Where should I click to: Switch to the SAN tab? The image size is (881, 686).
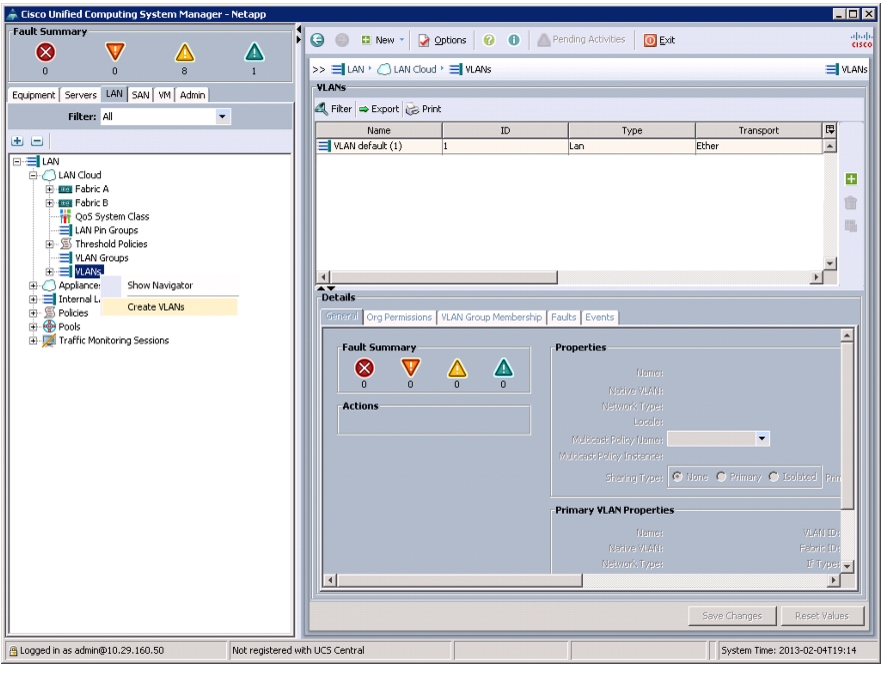pos(140,95)
